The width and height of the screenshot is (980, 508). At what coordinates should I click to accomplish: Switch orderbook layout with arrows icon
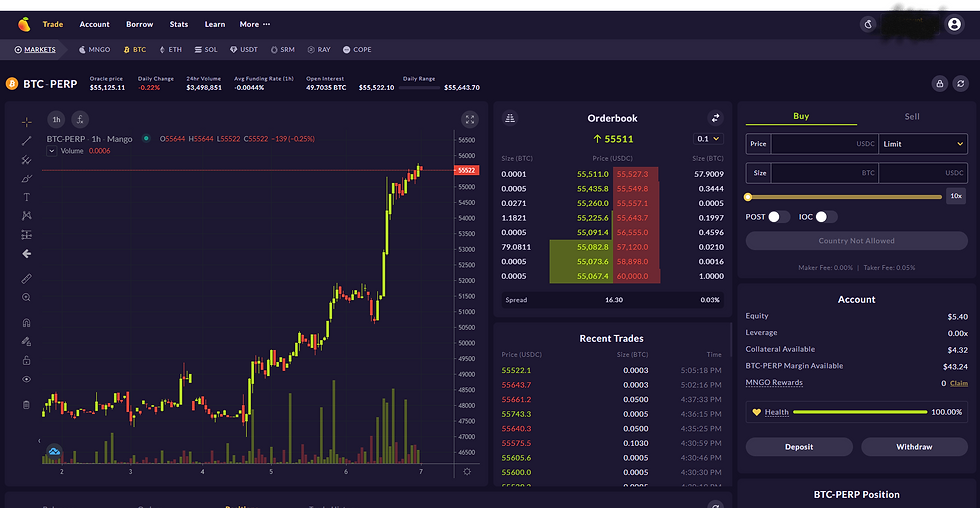[715, 118]
